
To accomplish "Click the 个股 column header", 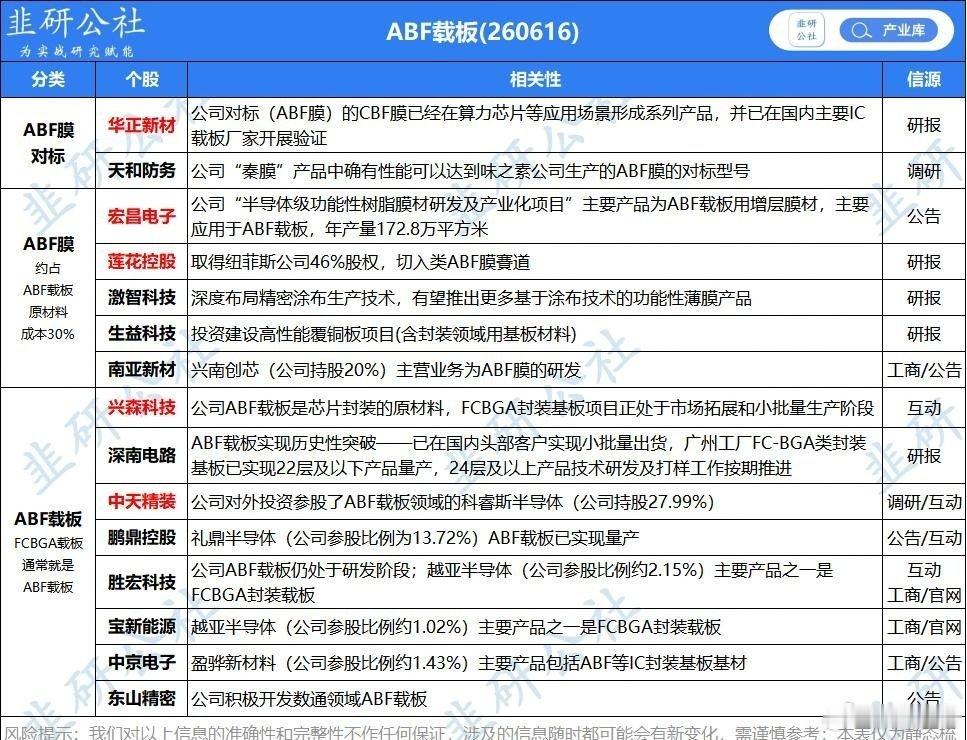I will (142, 80).
